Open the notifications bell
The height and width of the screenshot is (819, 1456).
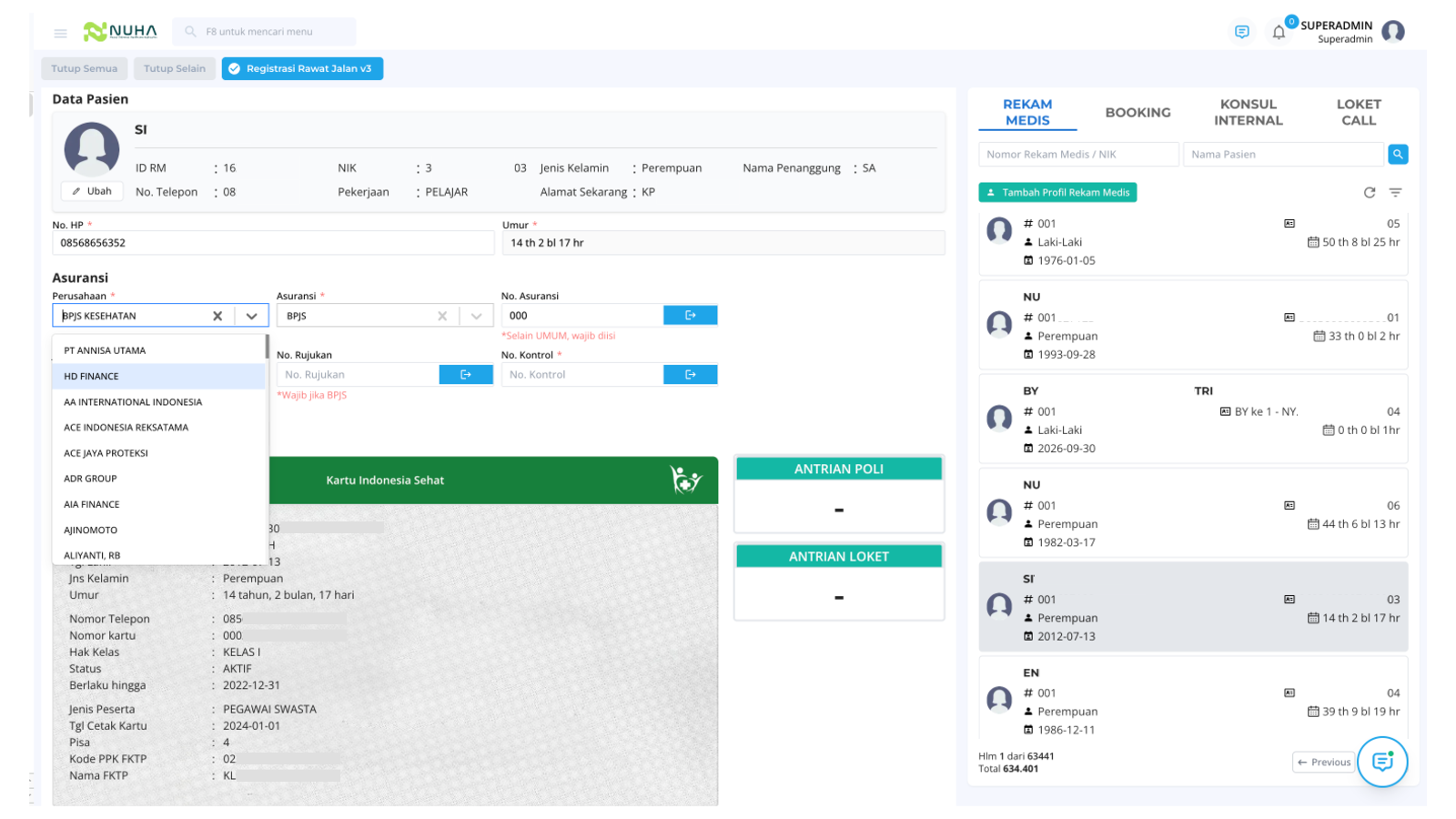[1279, 33]
